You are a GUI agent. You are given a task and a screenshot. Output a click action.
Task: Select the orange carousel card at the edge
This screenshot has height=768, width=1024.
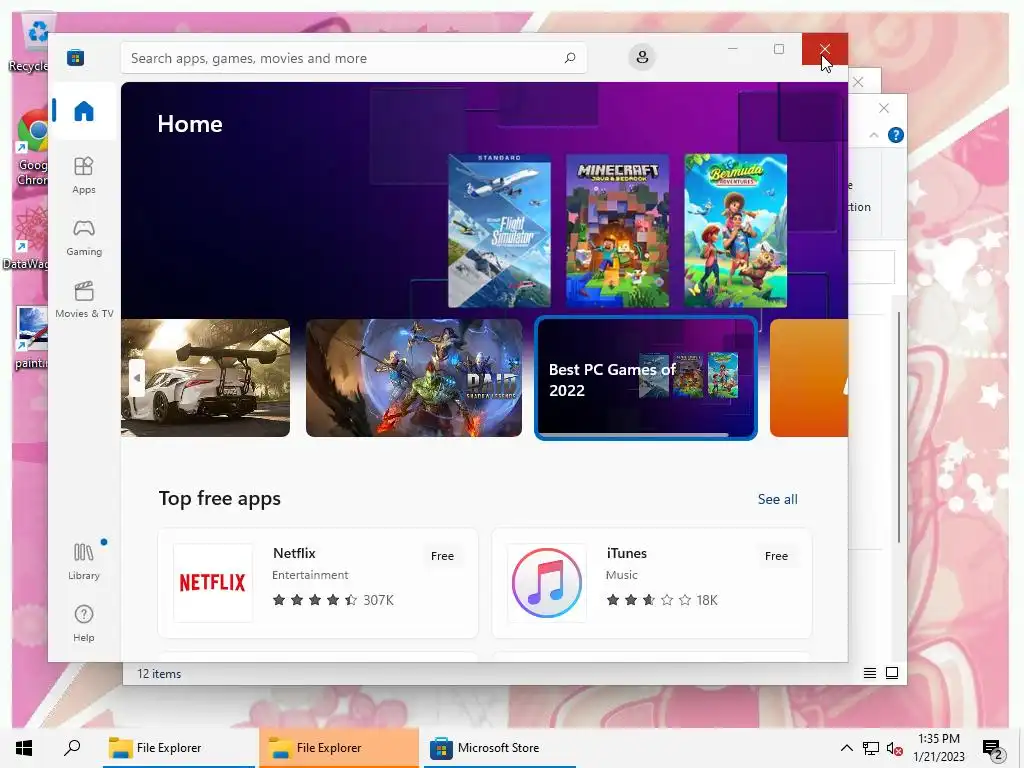tap(808, 377)
